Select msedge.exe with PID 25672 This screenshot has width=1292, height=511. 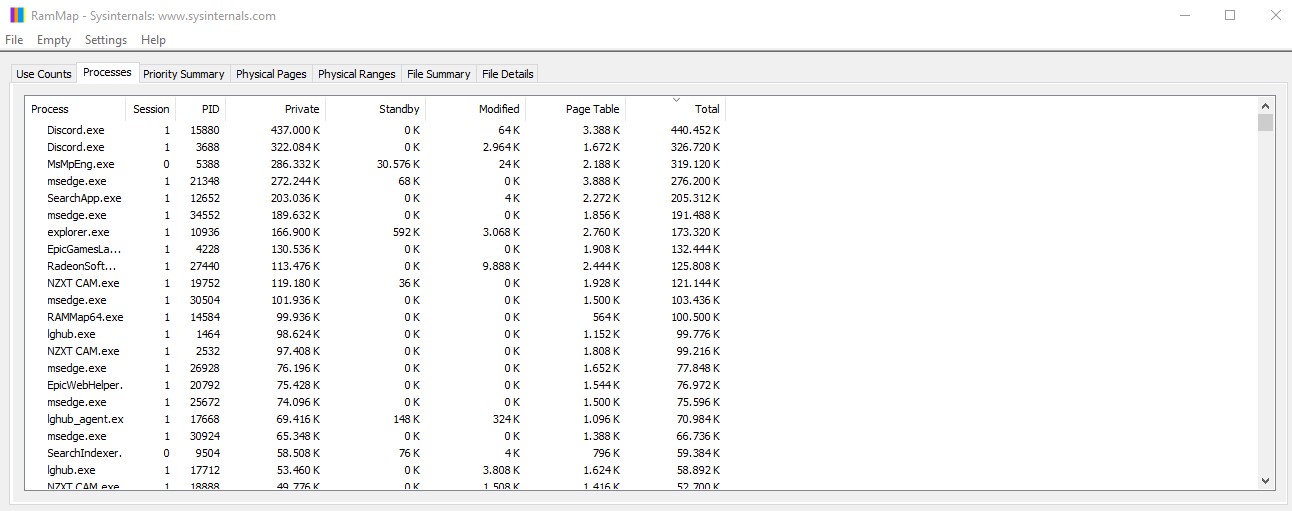pos(376,402)
